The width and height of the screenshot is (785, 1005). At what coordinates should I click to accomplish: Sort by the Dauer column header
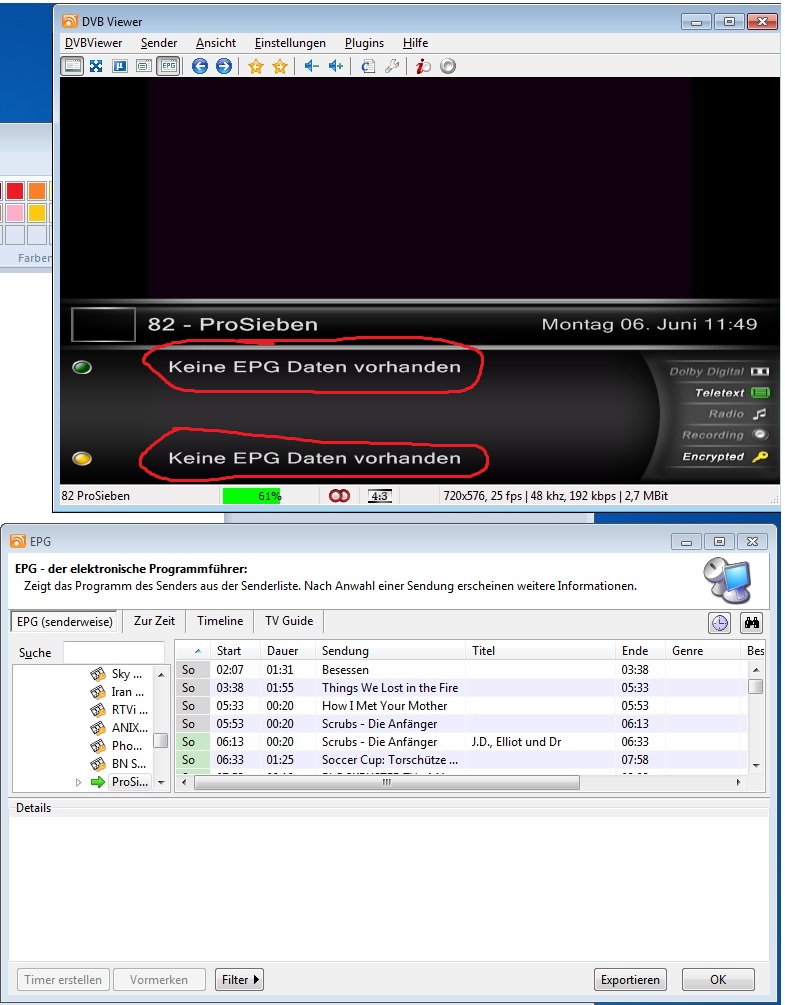288,651
